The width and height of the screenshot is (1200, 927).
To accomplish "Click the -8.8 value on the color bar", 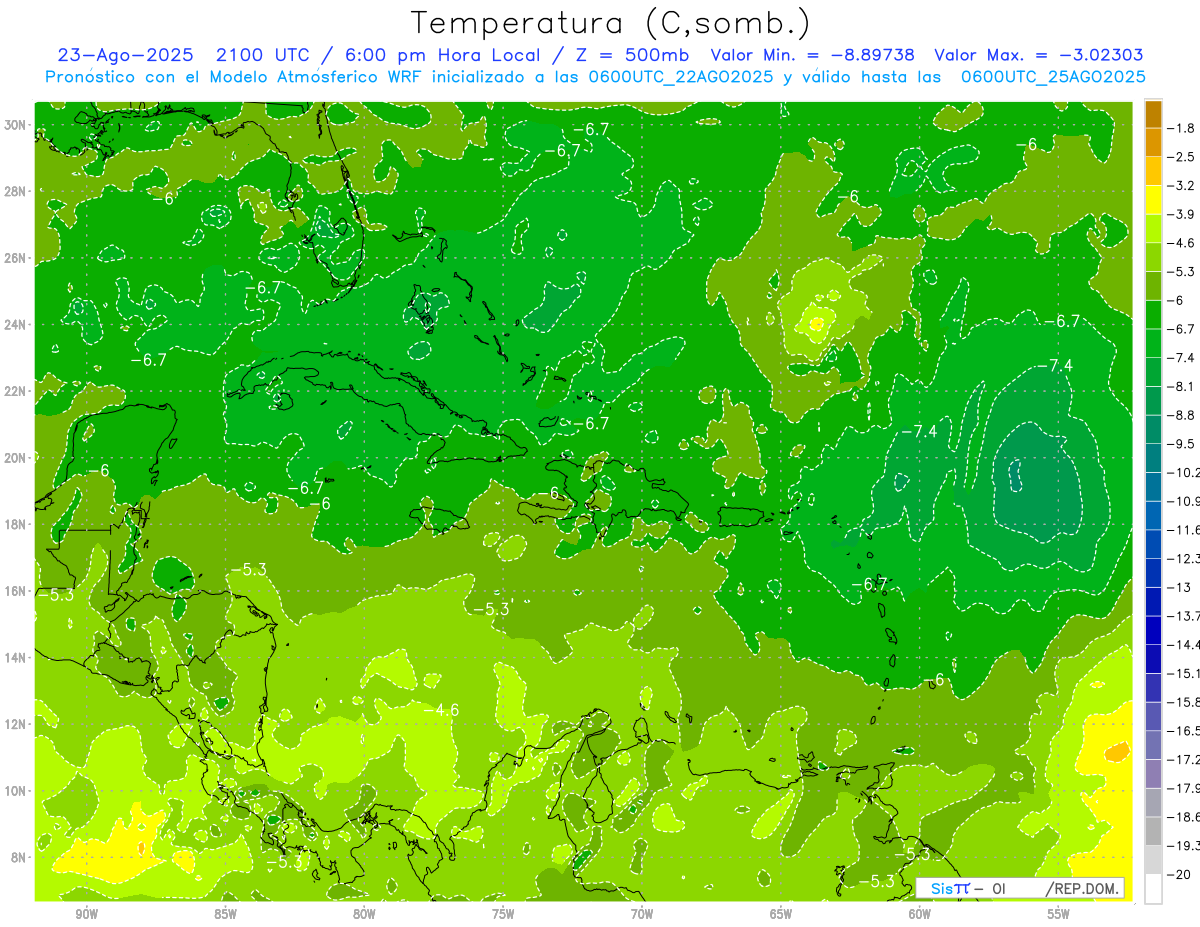I will (x=1182, y=415).
